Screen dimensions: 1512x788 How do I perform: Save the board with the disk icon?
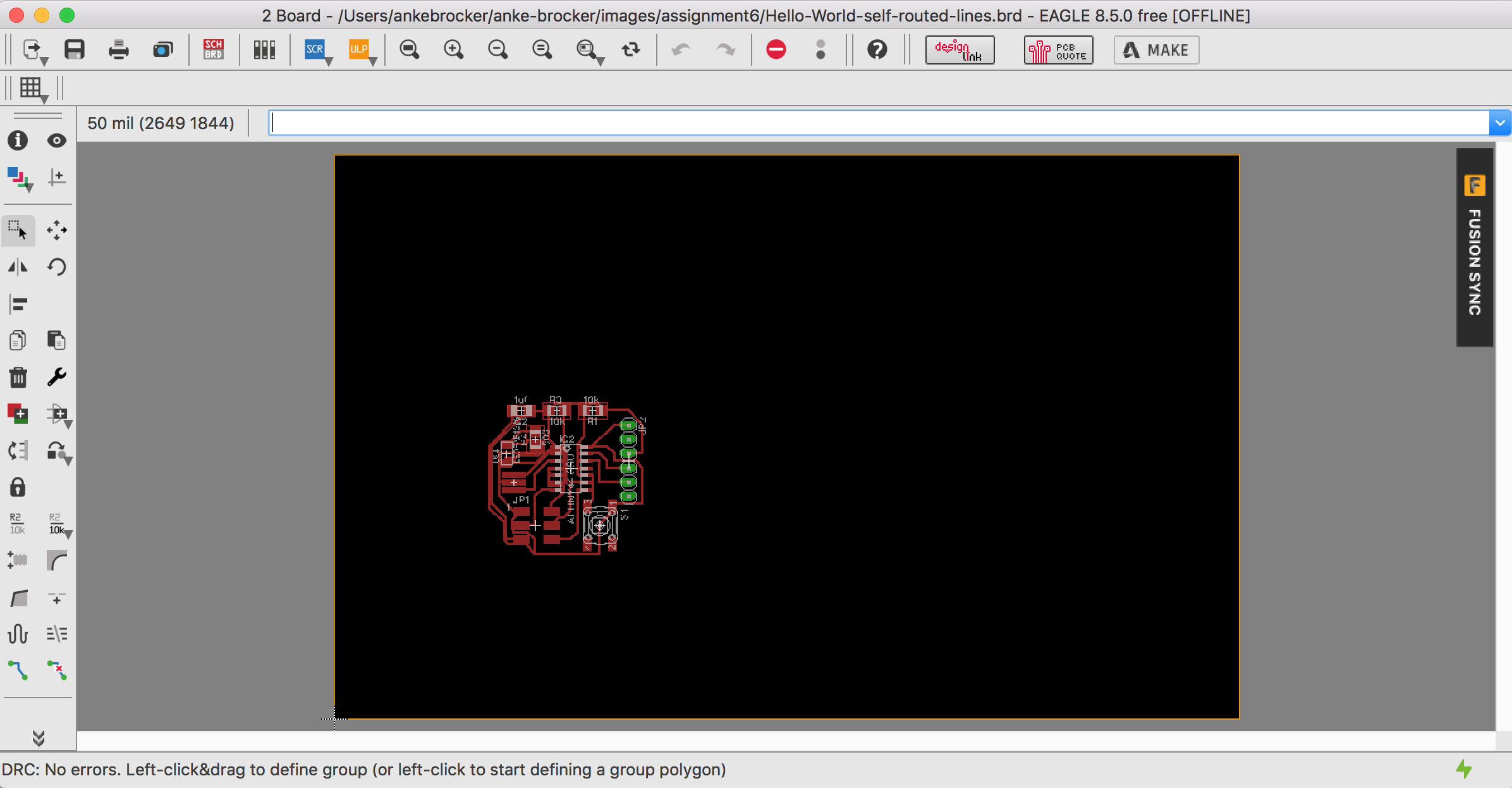(75, 49)
